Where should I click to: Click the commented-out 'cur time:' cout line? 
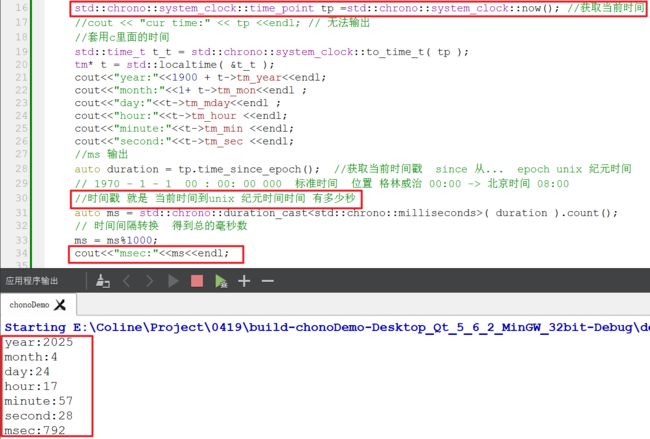[x=222, y=23]
